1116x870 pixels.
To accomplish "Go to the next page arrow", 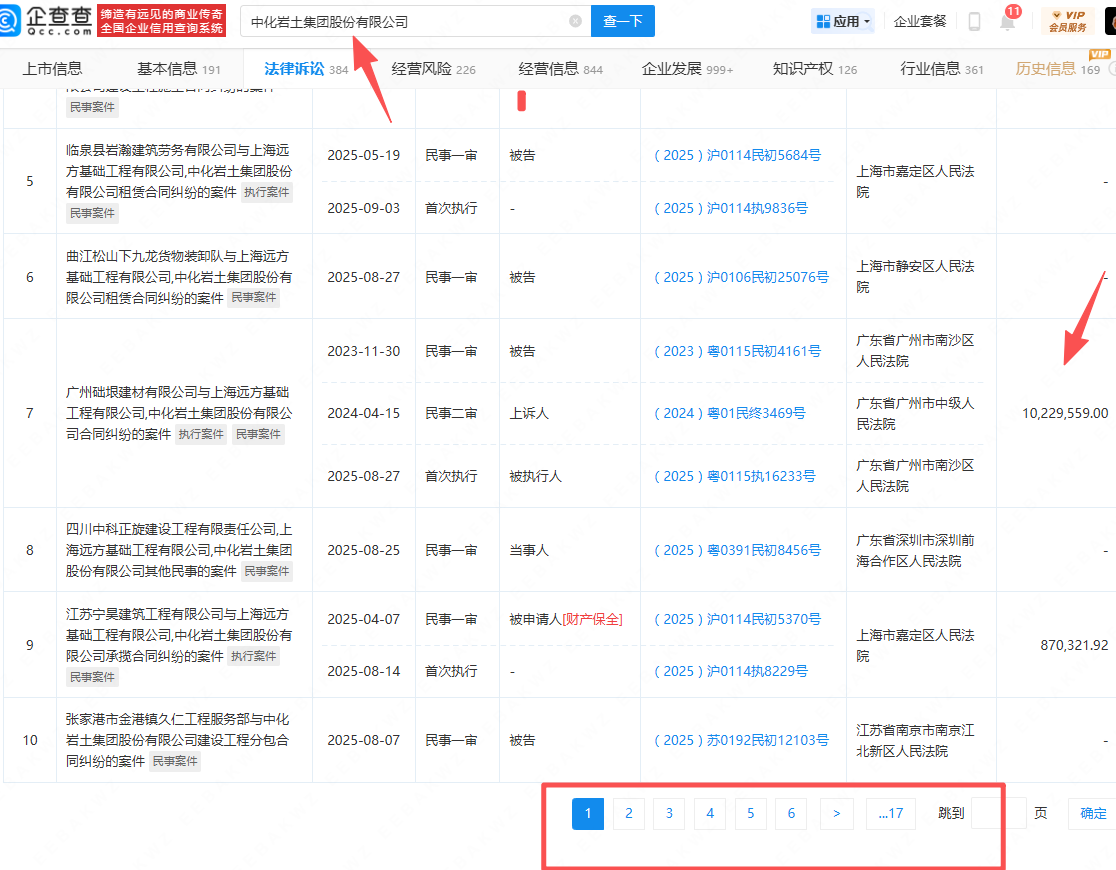I will point(836,814).
